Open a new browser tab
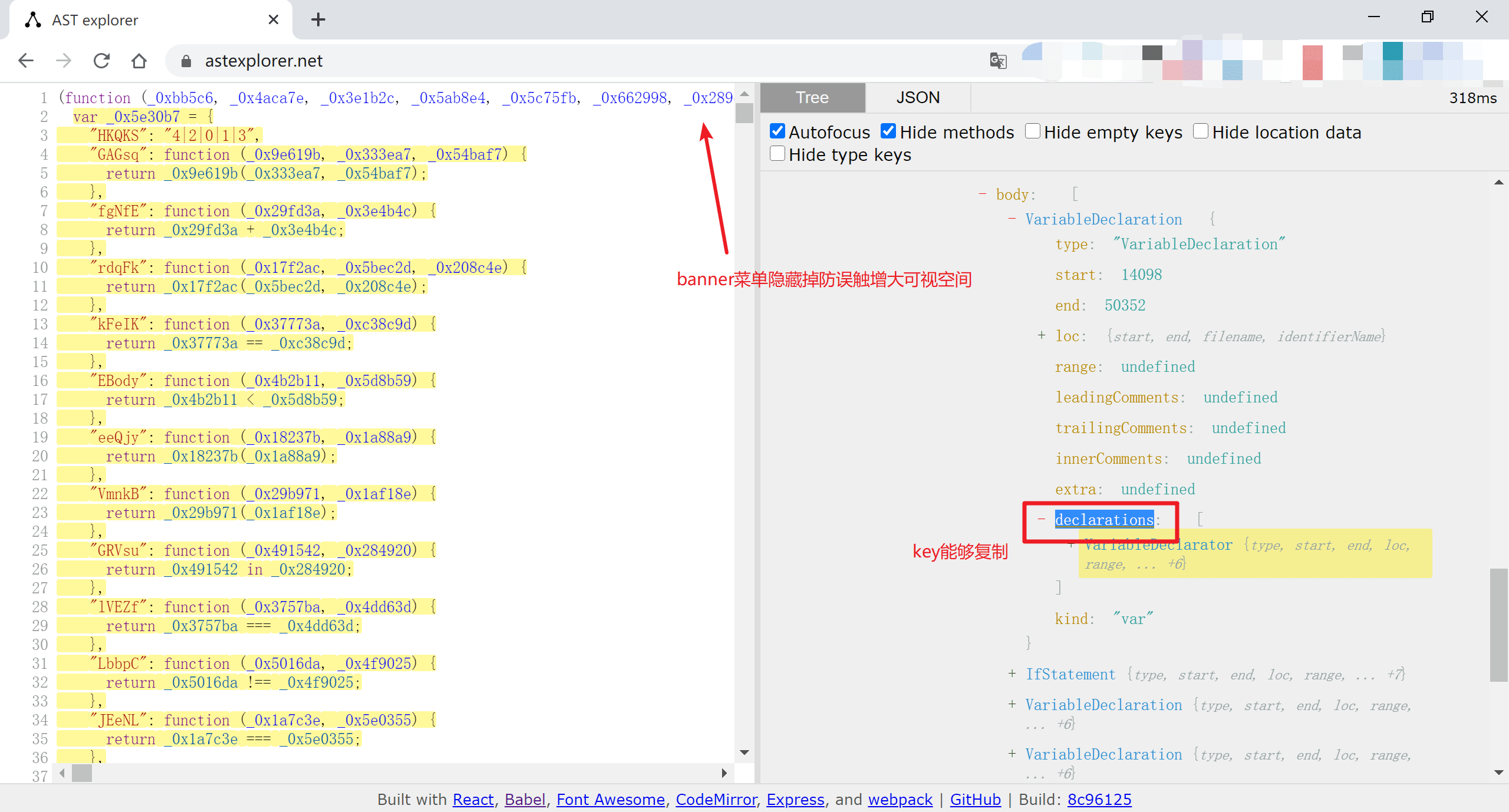 318,20
